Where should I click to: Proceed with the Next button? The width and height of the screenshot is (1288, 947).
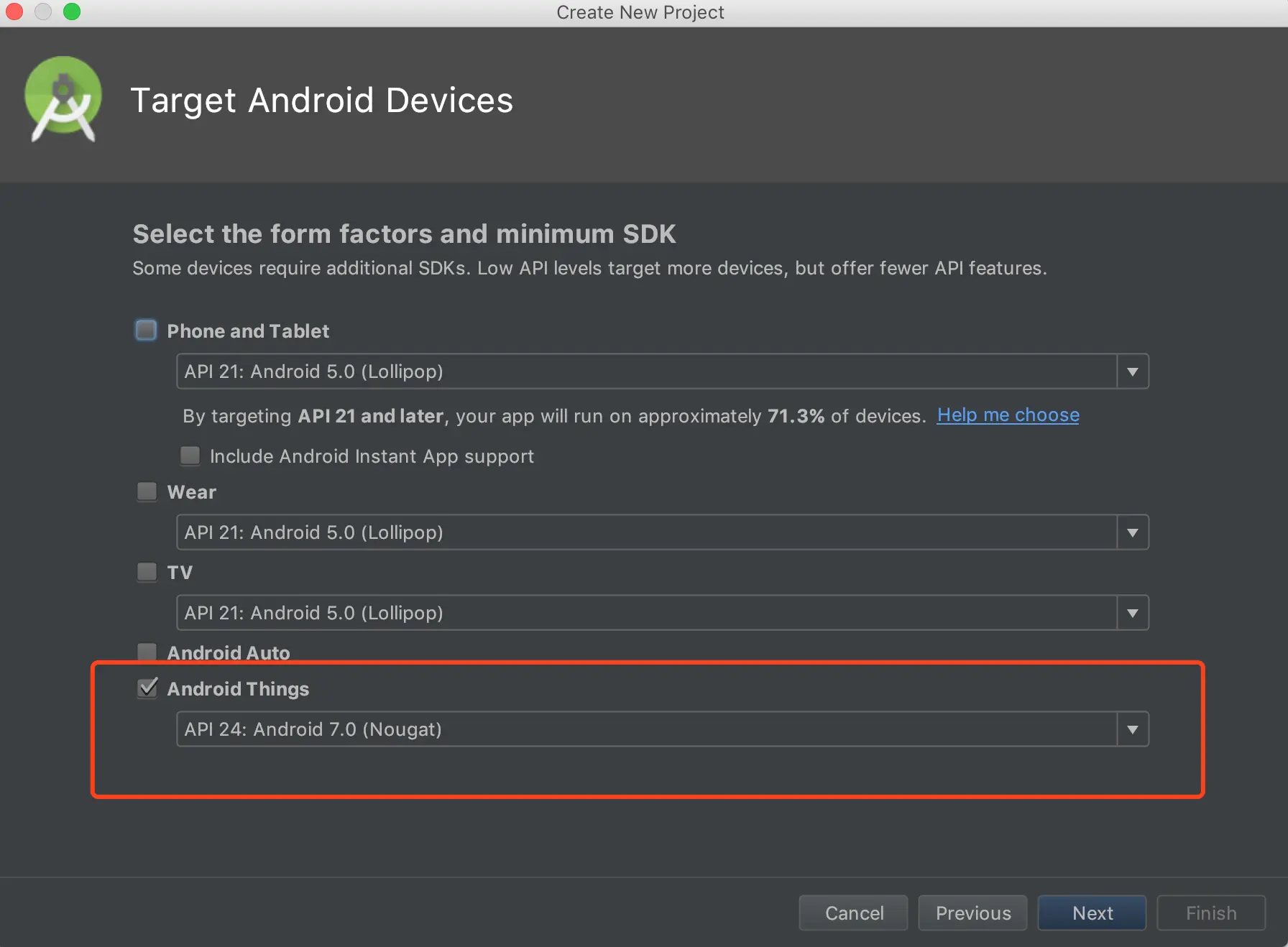click(x=1092, y=913)
